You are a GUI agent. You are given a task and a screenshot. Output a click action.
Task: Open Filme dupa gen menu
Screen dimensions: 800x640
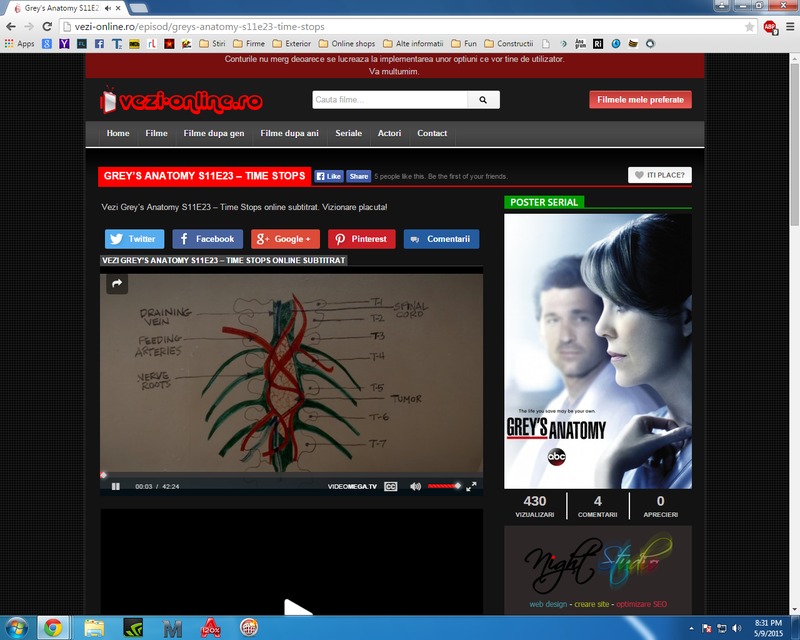pos(214,133)
